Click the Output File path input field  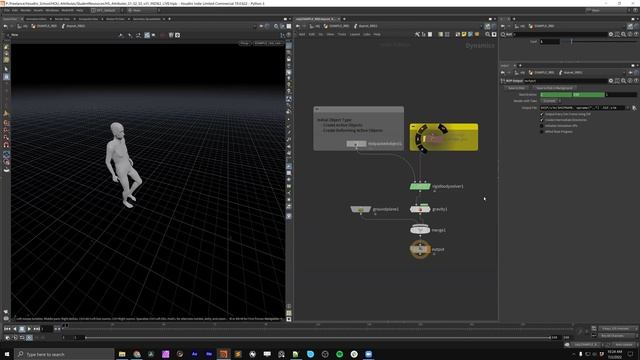[582, 108]
